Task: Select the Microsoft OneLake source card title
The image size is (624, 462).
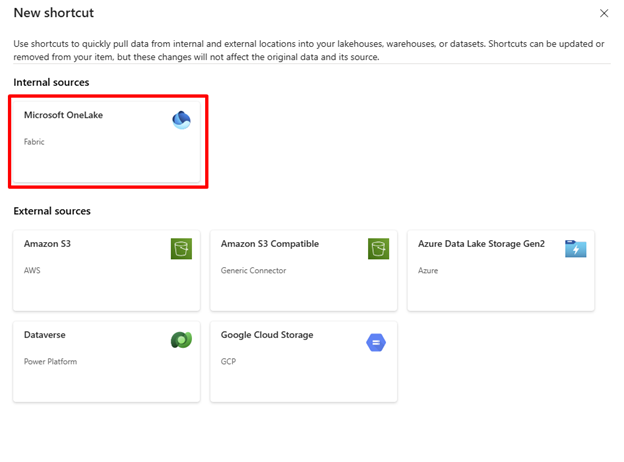Action: 63,115
